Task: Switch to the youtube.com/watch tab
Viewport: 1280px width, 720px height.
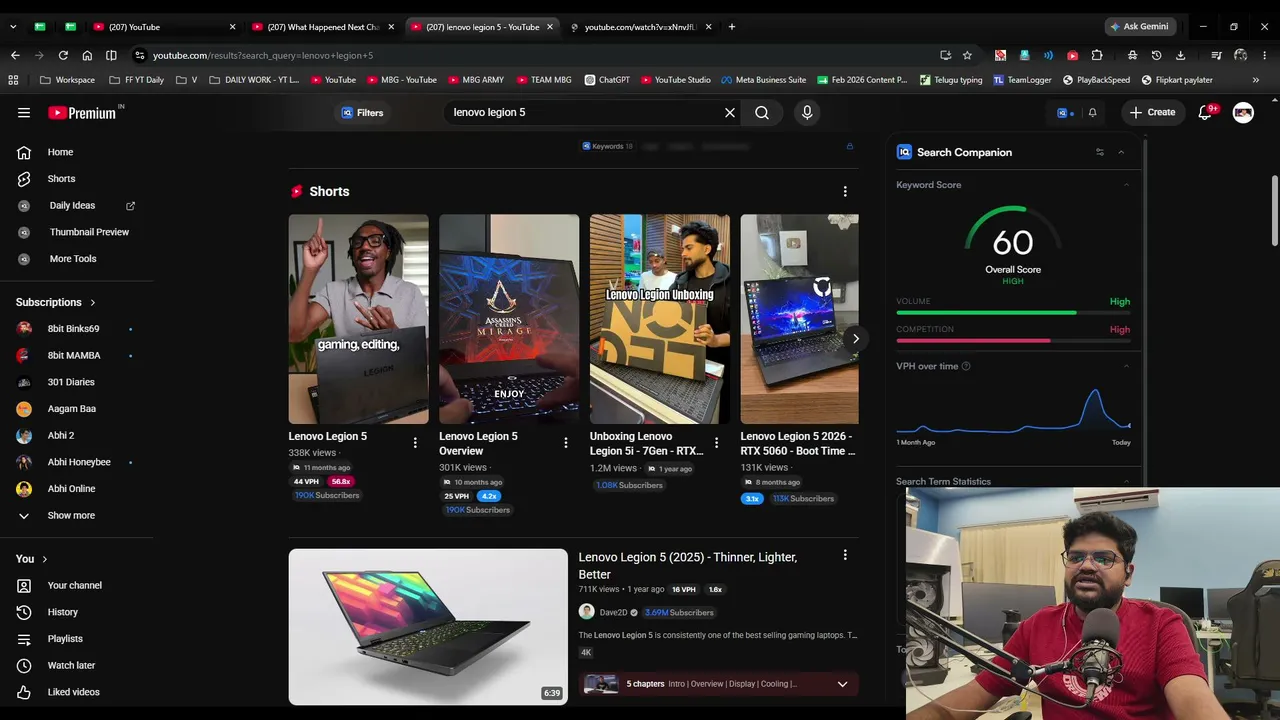Action: point(640,27)
